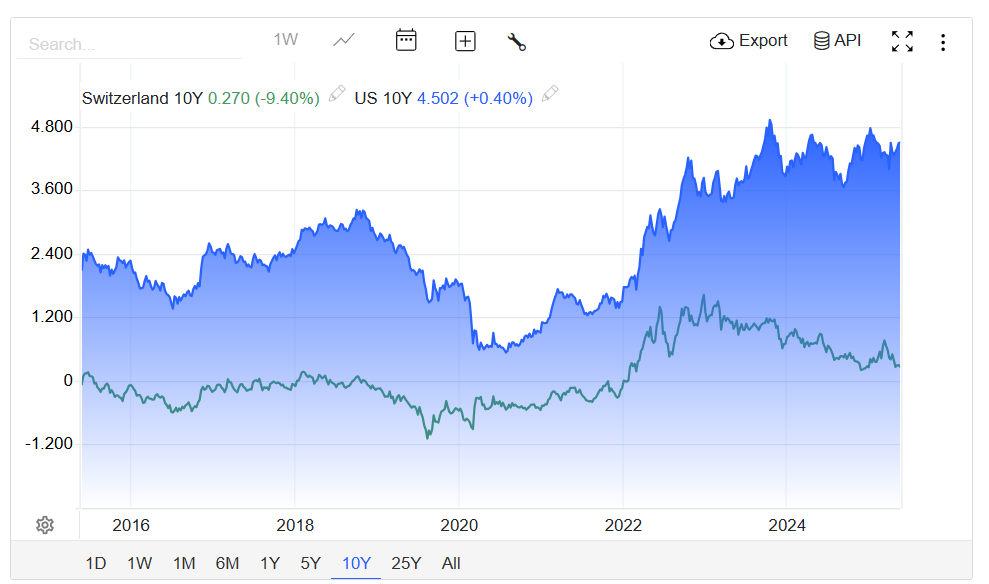Open the three-dot more options menu

point(943,42)
